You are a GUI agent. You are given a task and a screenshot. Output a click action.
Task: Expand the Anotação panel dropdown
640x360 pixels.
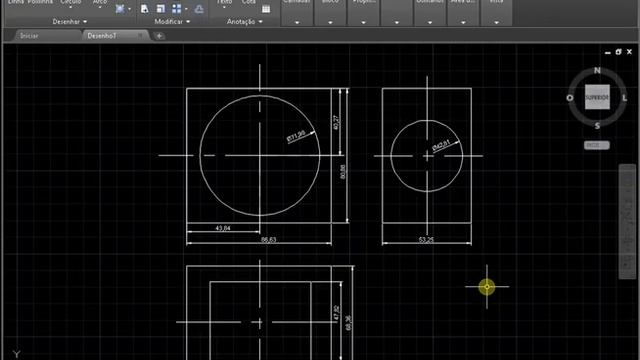[x=244, y=22]
